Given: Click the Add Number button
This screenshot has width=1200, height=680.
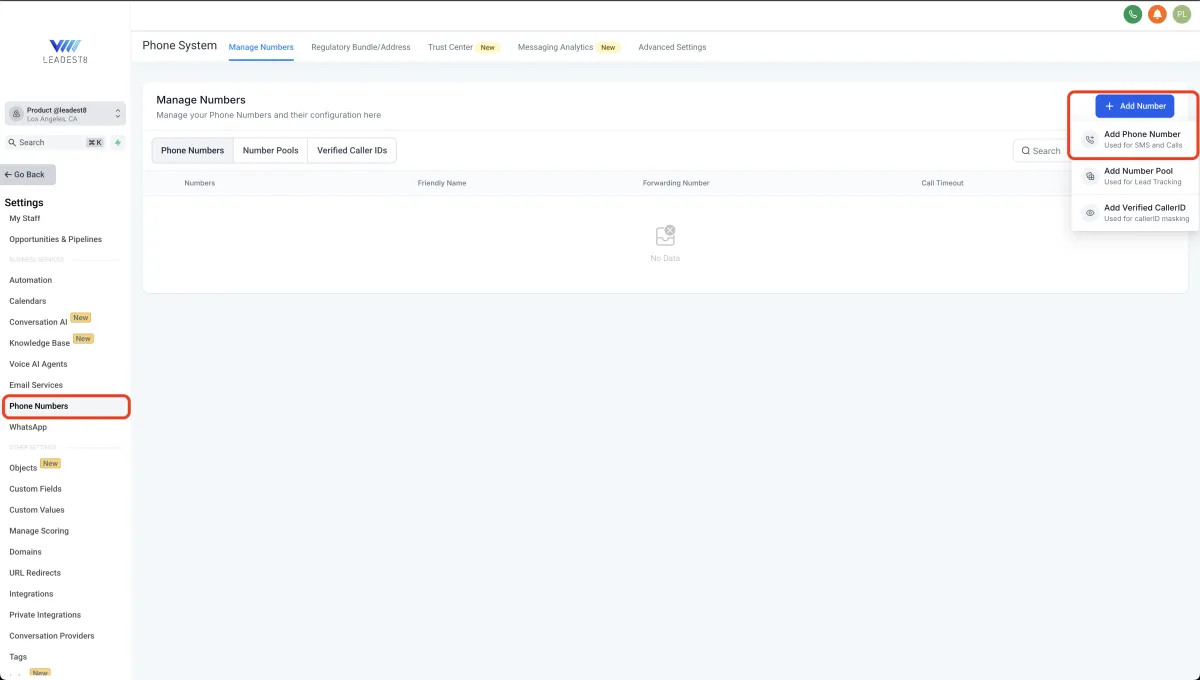Looking at the screenshot, I should (x=1135, y=106).
